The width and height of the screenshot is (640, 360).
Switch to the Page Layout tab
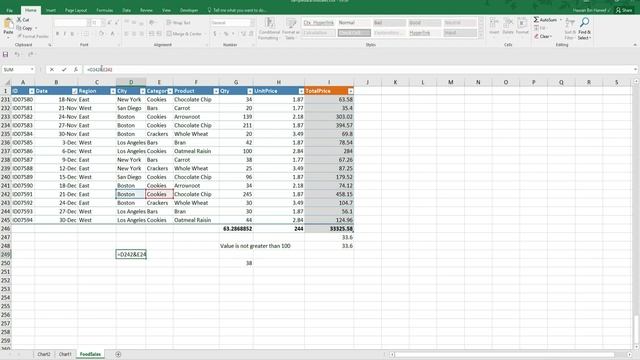pyautogui.click(x=76, y=10)
